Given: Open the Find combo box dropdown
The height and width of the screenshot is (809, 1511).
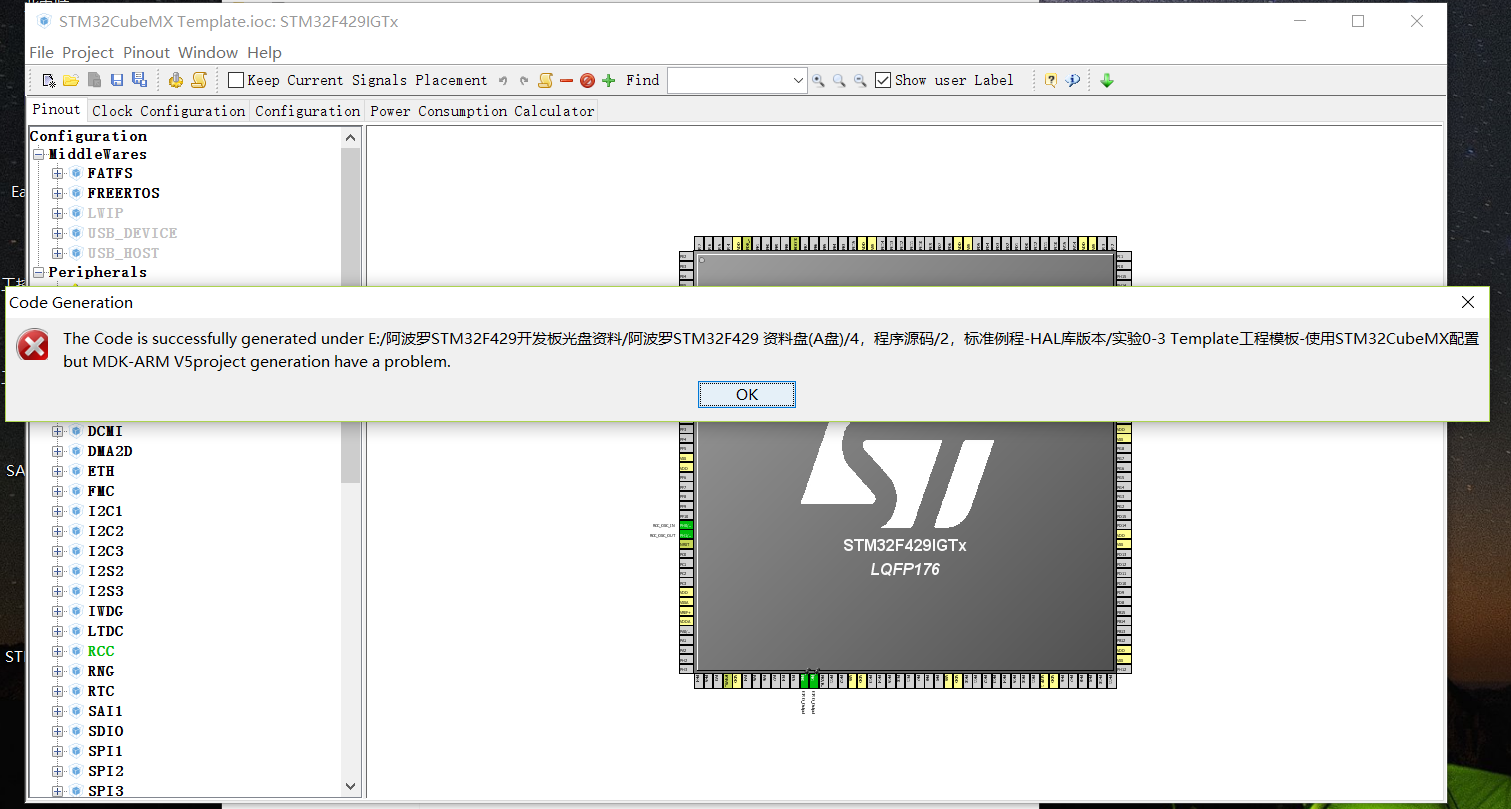Looking at the screenshot, I should (x=798, y=80).
